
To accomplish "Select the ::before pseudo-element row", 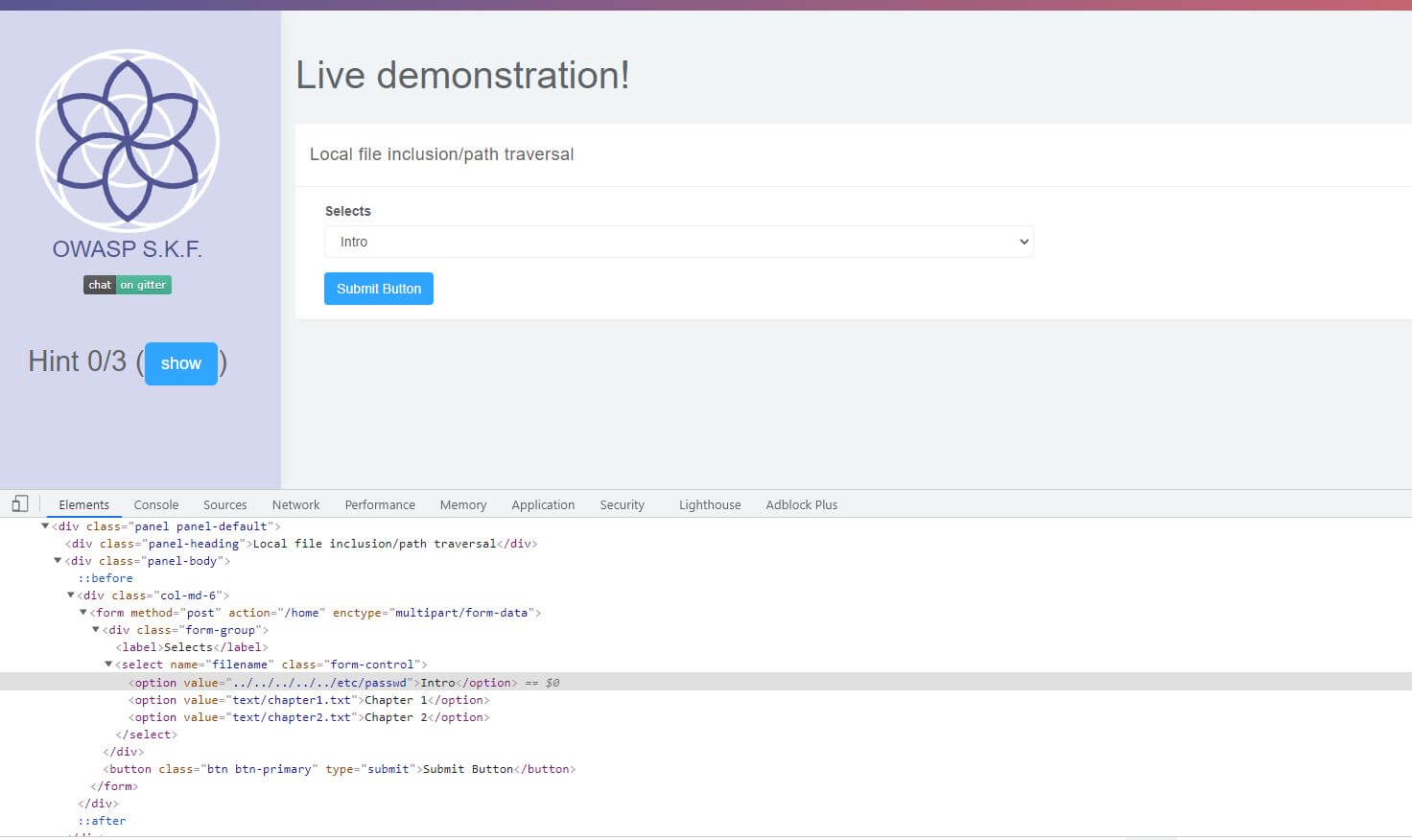I will click(106, 578).
